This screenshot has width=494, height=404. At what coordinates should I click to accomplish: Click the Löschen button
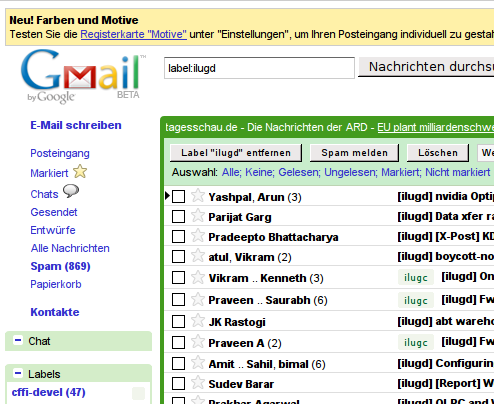click(x=438, y=153)
